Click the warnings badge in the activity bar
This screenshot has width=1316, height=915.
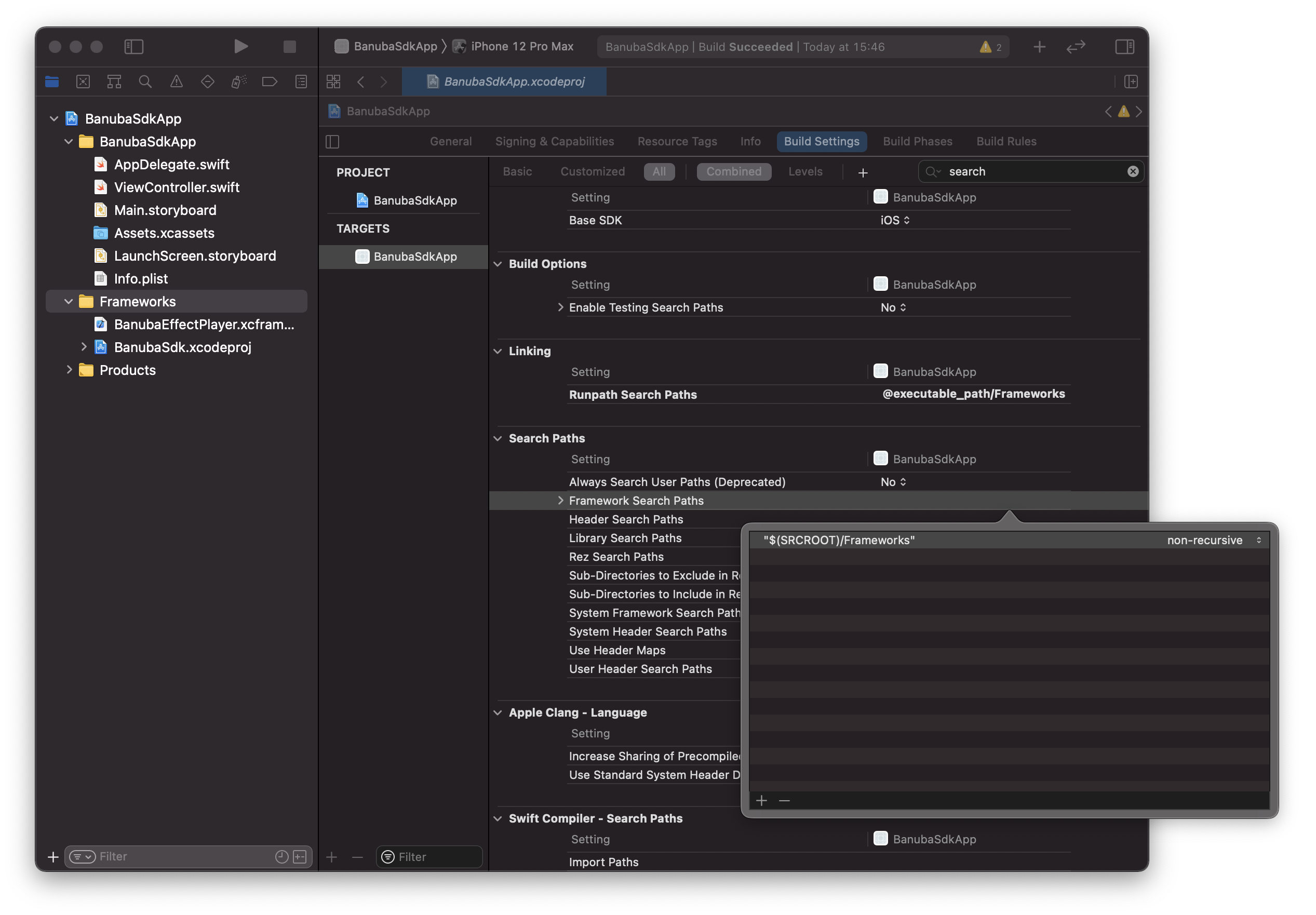(990, 47)
